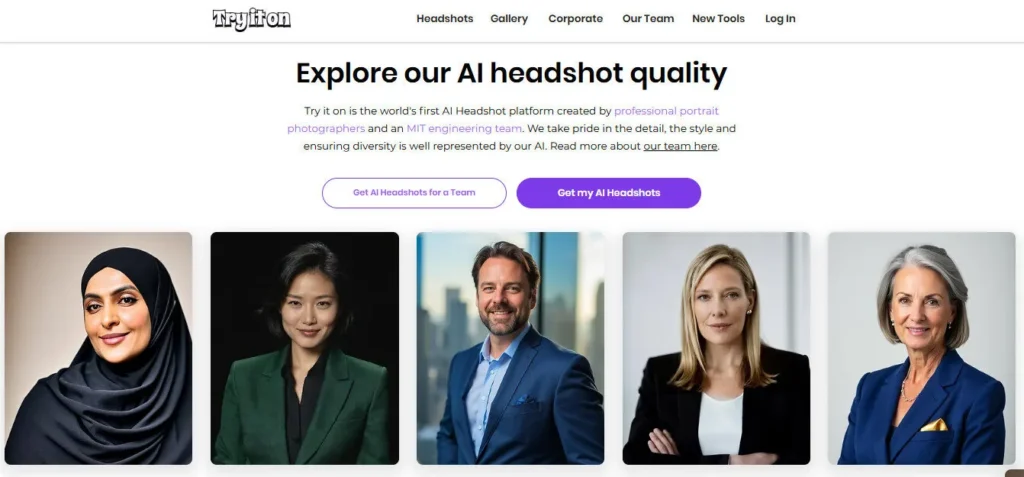Click the Explore our AI headshot quality heading

pos(511,73)
